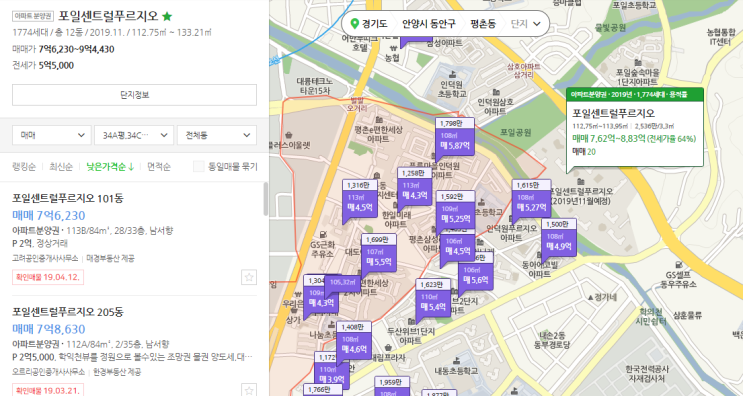The image size is (743, 396).
Task: Click the 경기도 location pin icon
Action: [x=354, y=23]
